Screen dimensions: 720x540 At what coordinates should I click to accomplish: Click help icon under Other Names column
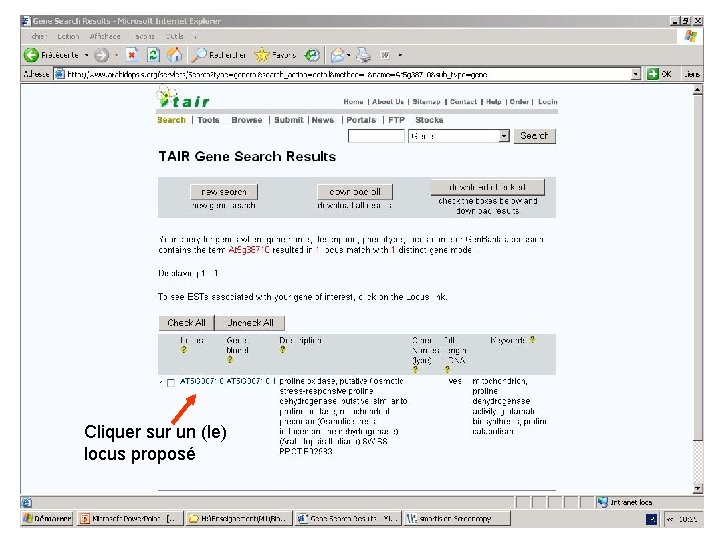click(416, 369)
